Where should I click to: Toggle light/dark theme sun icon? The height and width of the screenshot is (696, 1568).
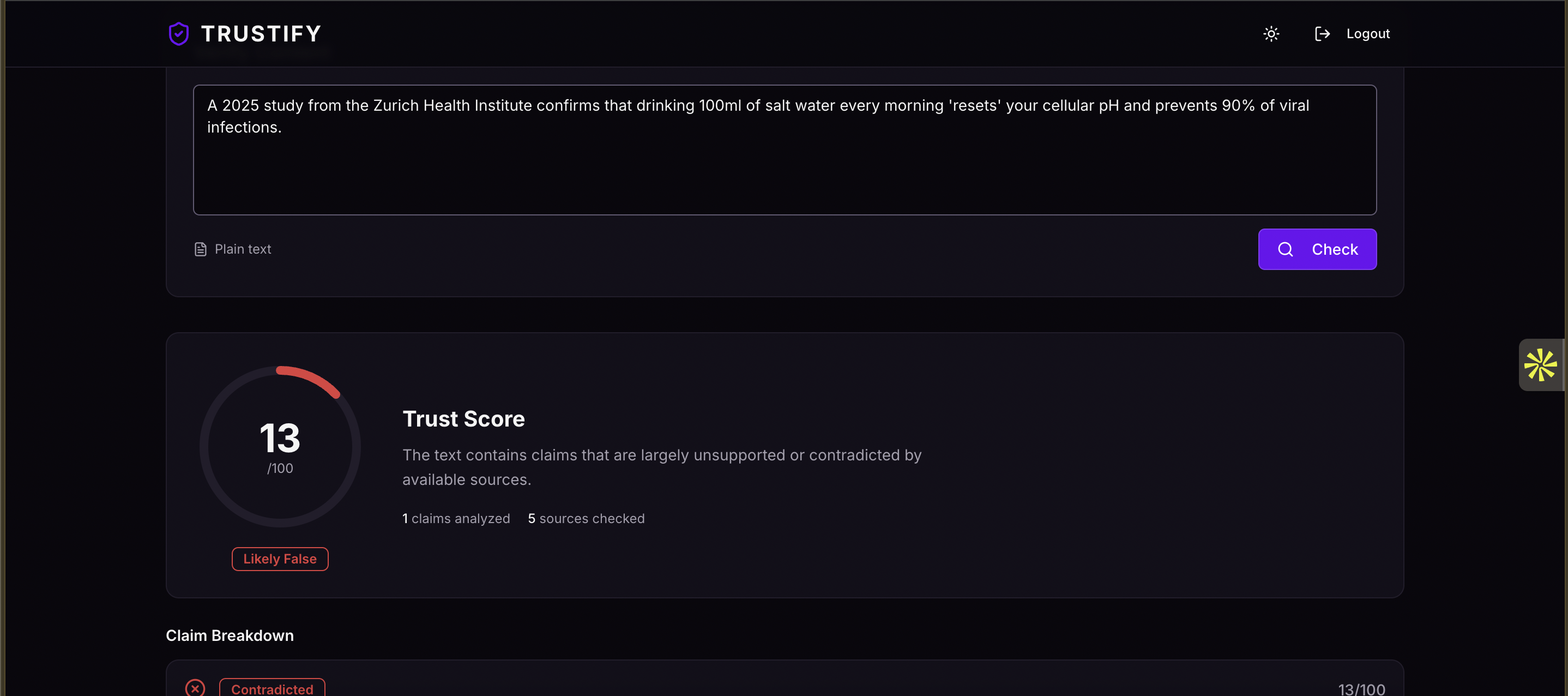click(x=1271, y=33)
